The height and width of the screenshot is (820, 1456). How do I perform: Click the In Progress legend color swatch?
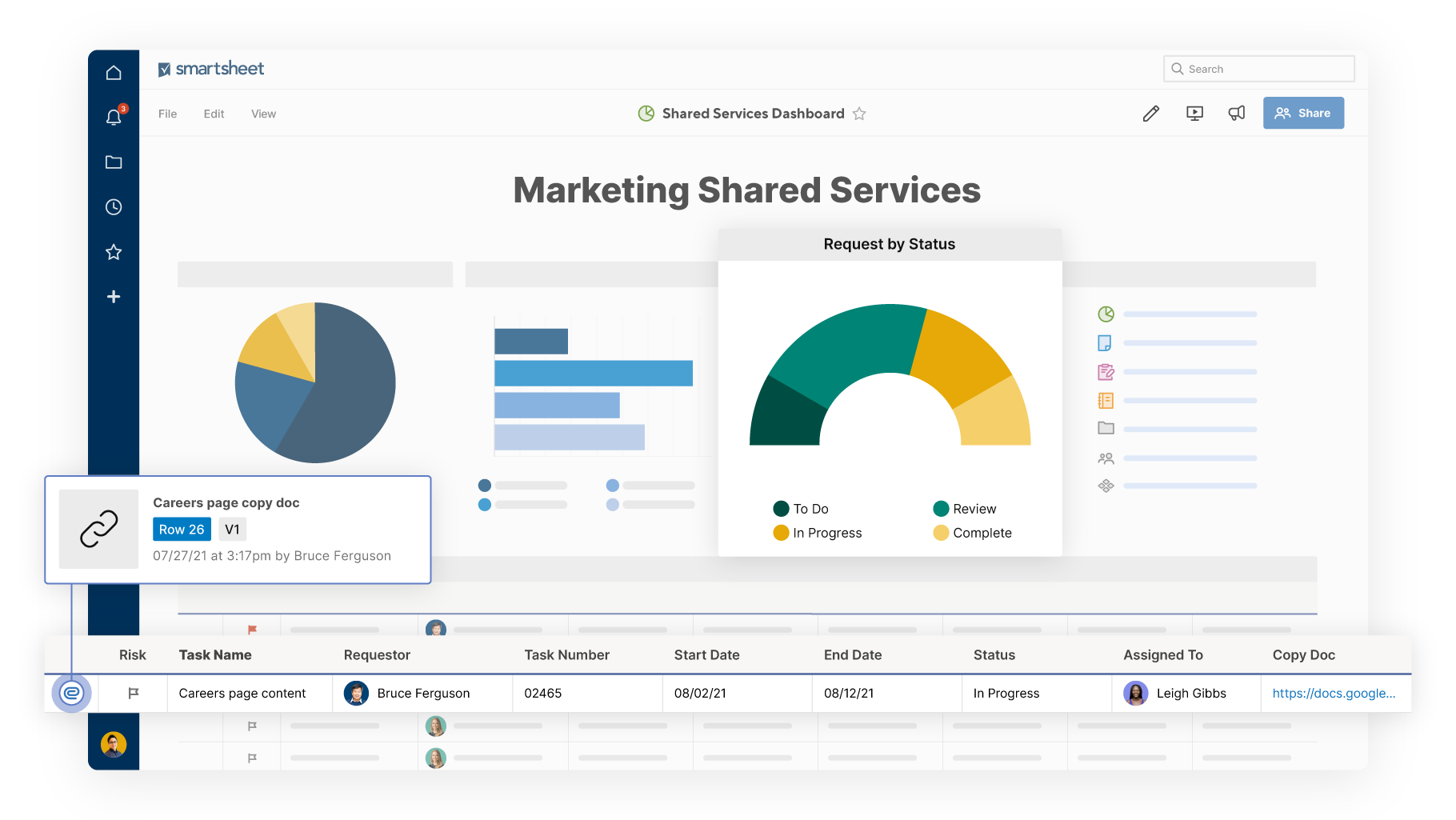[x=781, y=533]
